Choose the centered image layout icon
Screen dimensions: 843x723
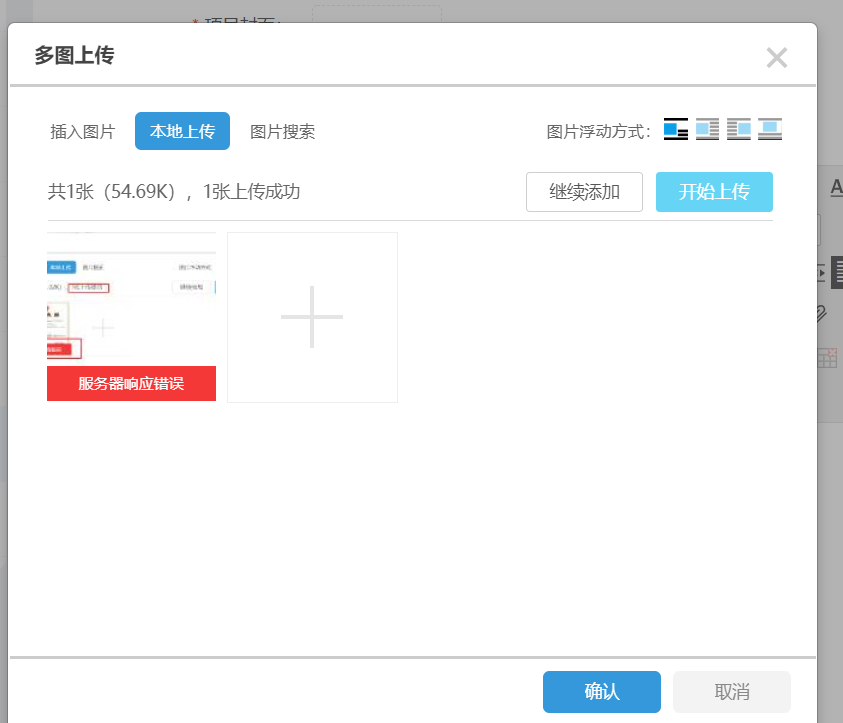click(x=769, y=130)
